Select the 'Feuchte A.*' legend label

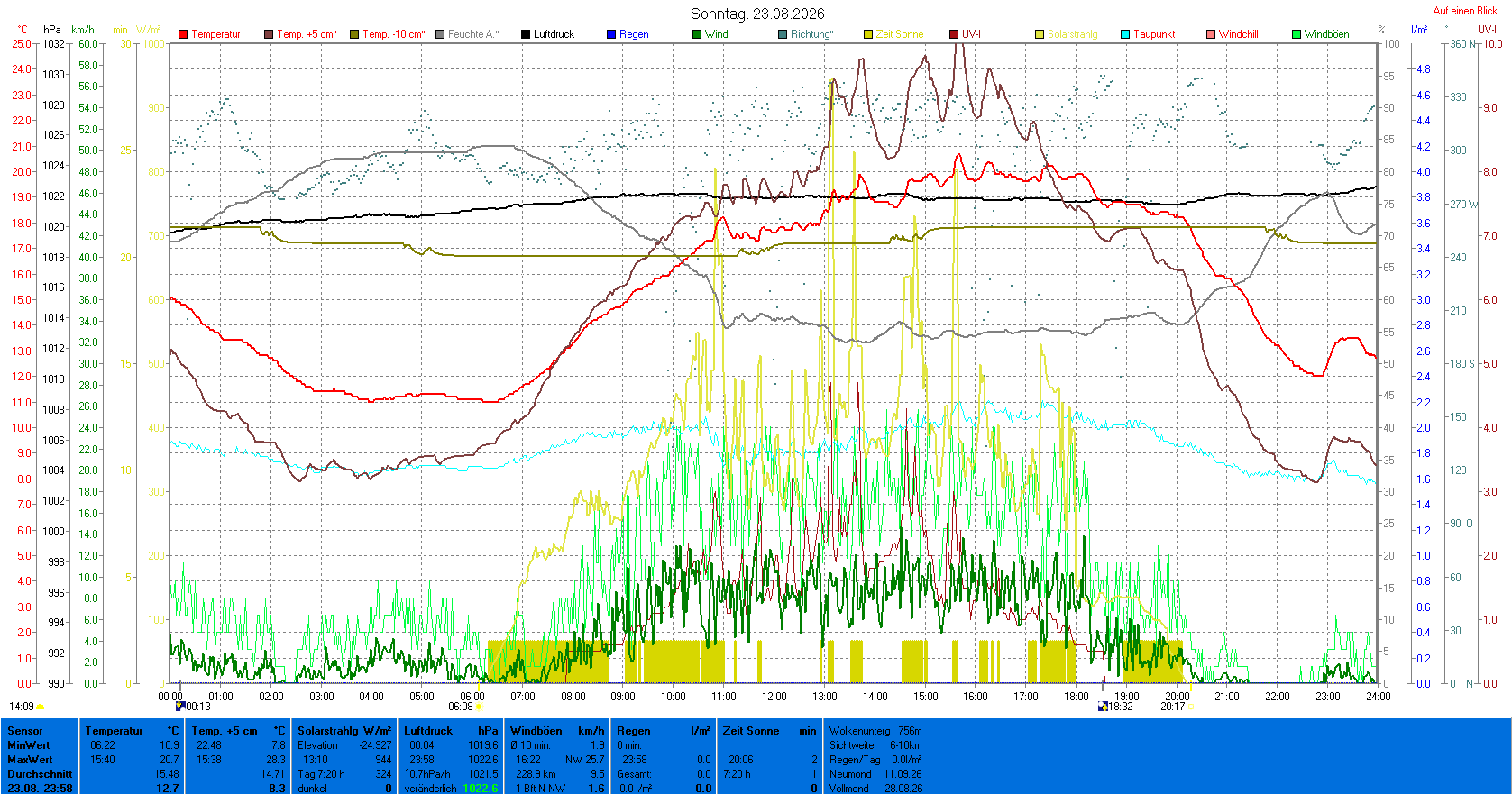[473, 34]
